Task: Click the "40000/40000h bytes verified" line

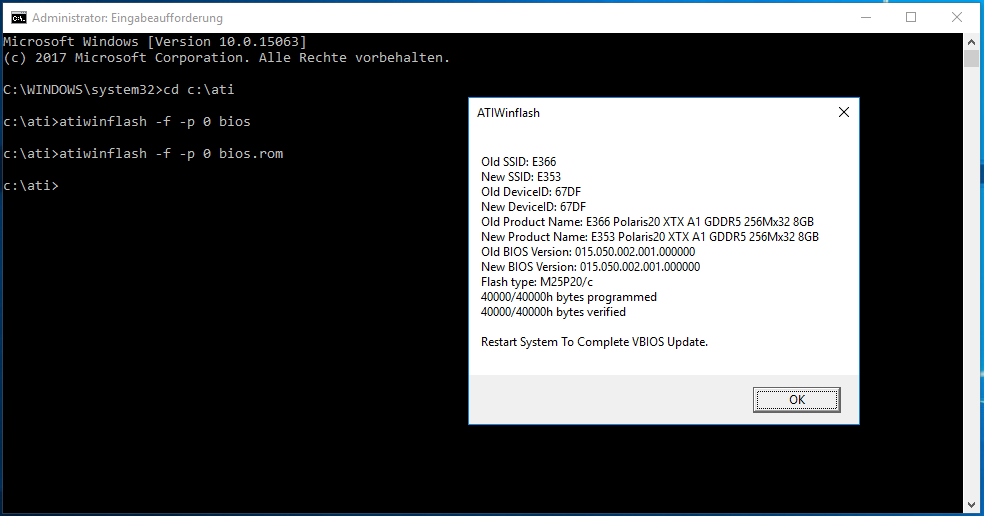Action: click(553, 312)
